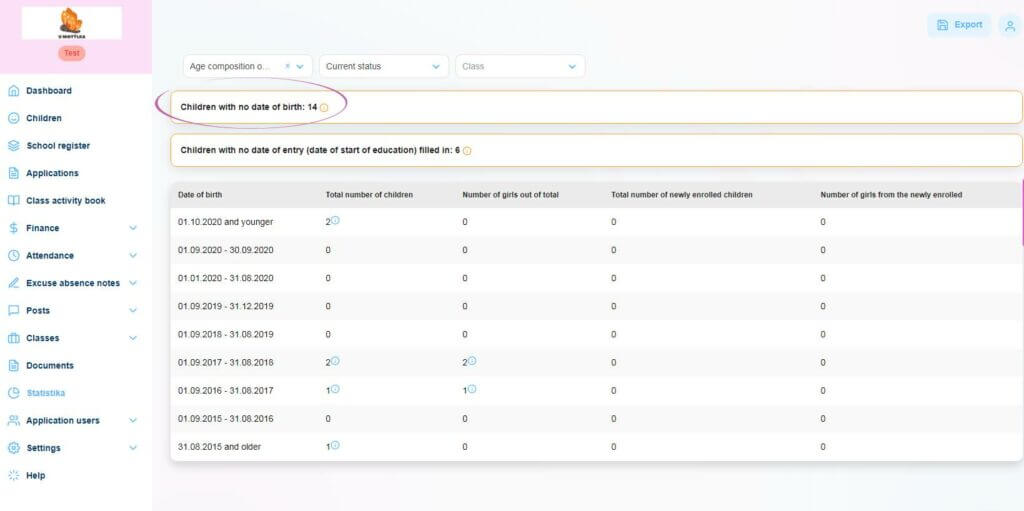Go to Dashboard menu item
This screenshot has height=511, width=1024.
[49, 91]
